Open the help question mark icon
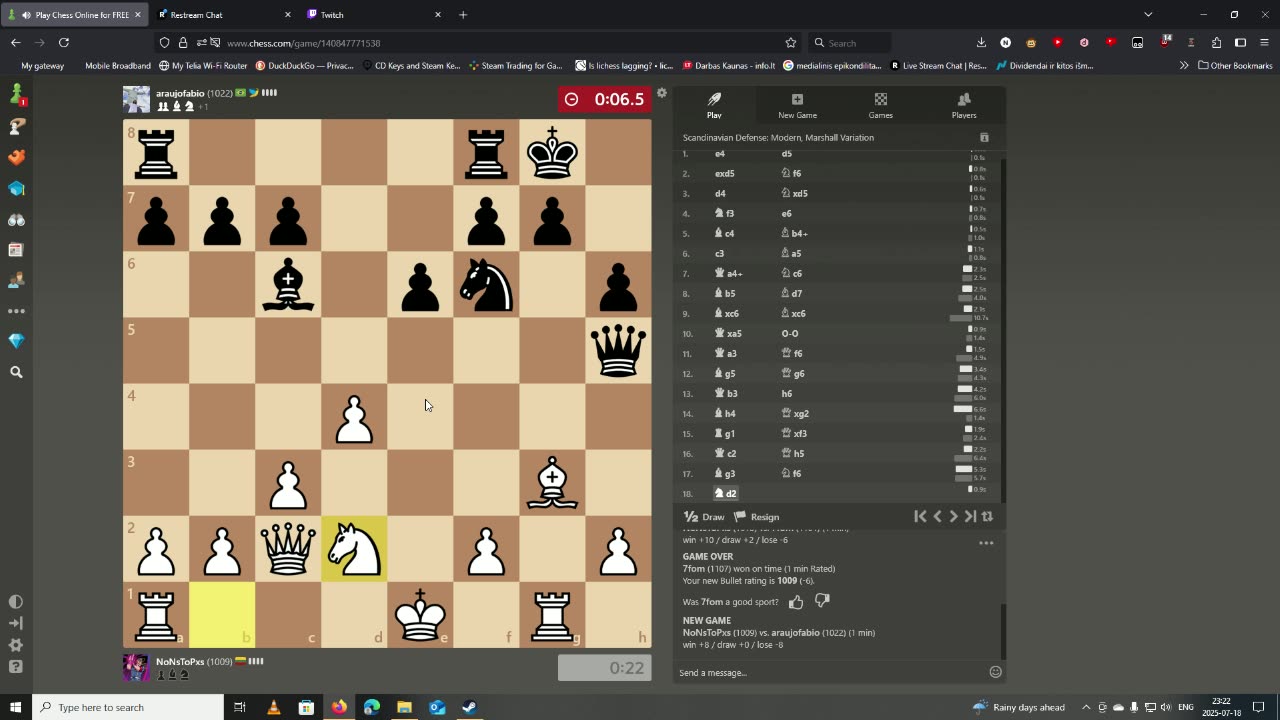The image size is (1280, 720). point(16,667)
